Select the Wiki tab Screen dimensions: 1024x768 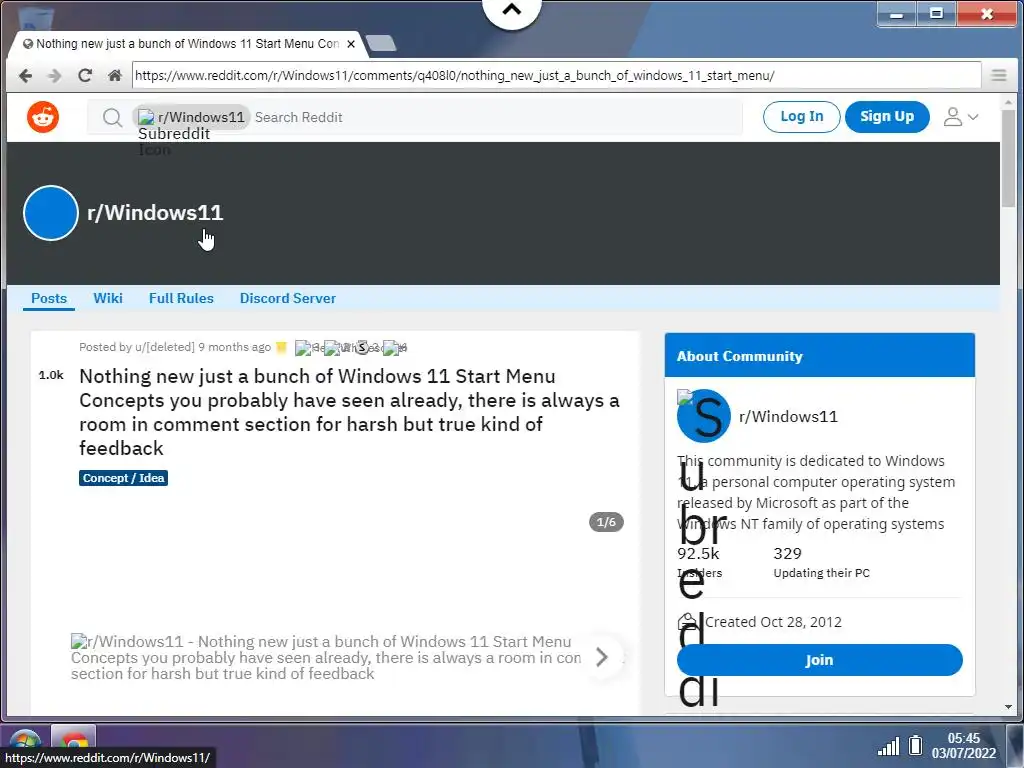108,298
